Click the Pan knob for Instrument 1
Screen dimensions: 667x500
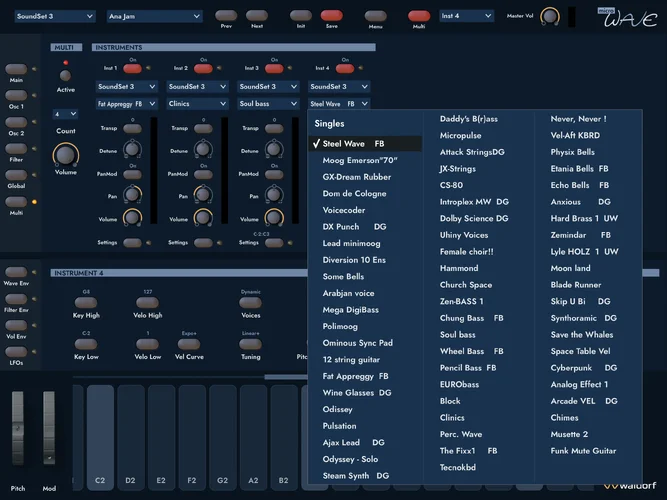click(x=133, y=194)
